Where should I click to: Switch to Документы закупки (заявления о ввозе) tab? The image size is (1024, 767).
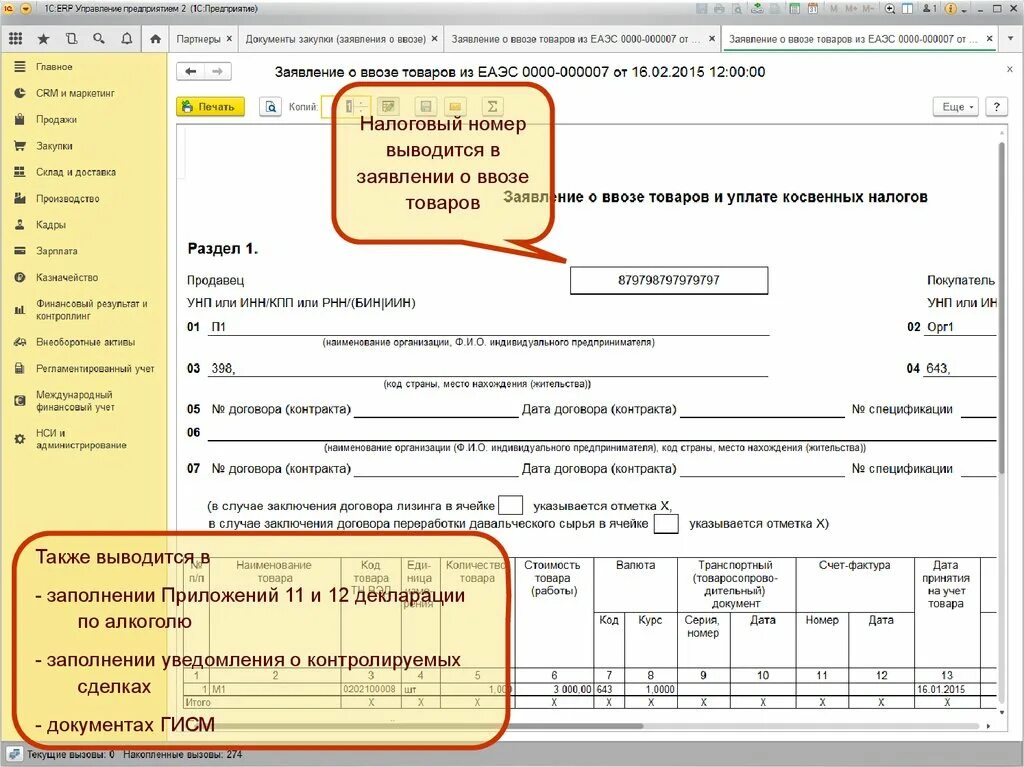pos(336,39)
